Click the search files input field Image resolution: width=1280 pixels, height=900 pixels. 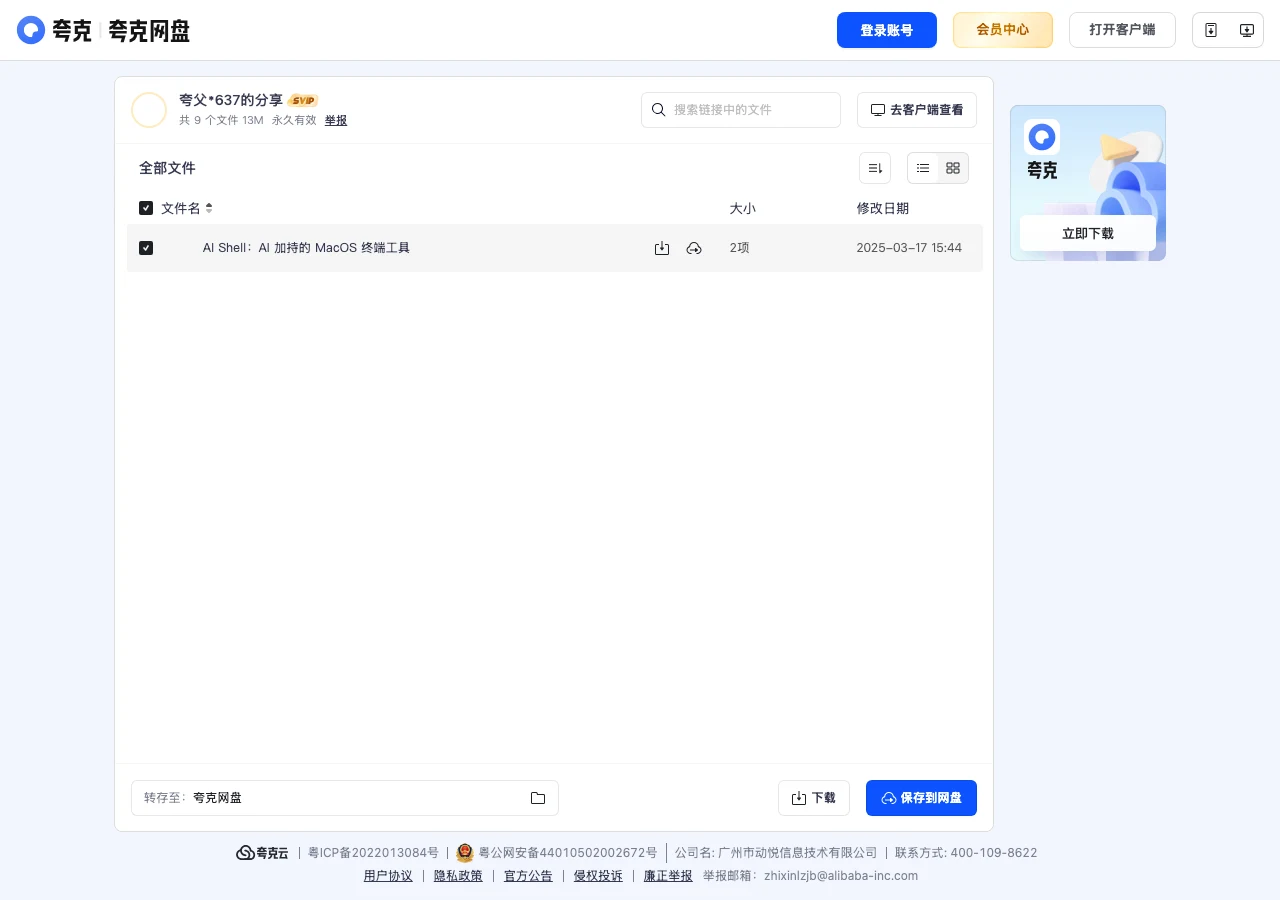[x=741, y=110]
